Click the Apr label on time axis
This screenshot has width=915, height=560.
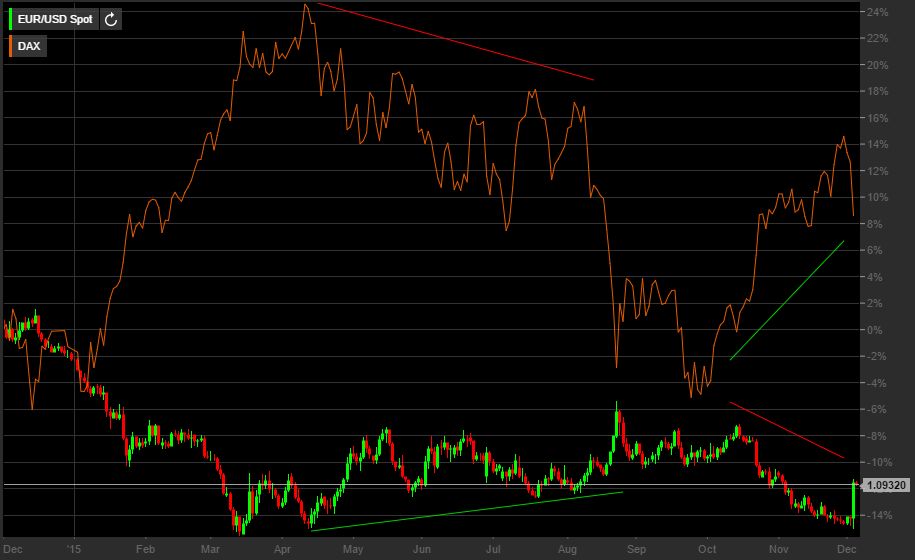coord(282,550)
